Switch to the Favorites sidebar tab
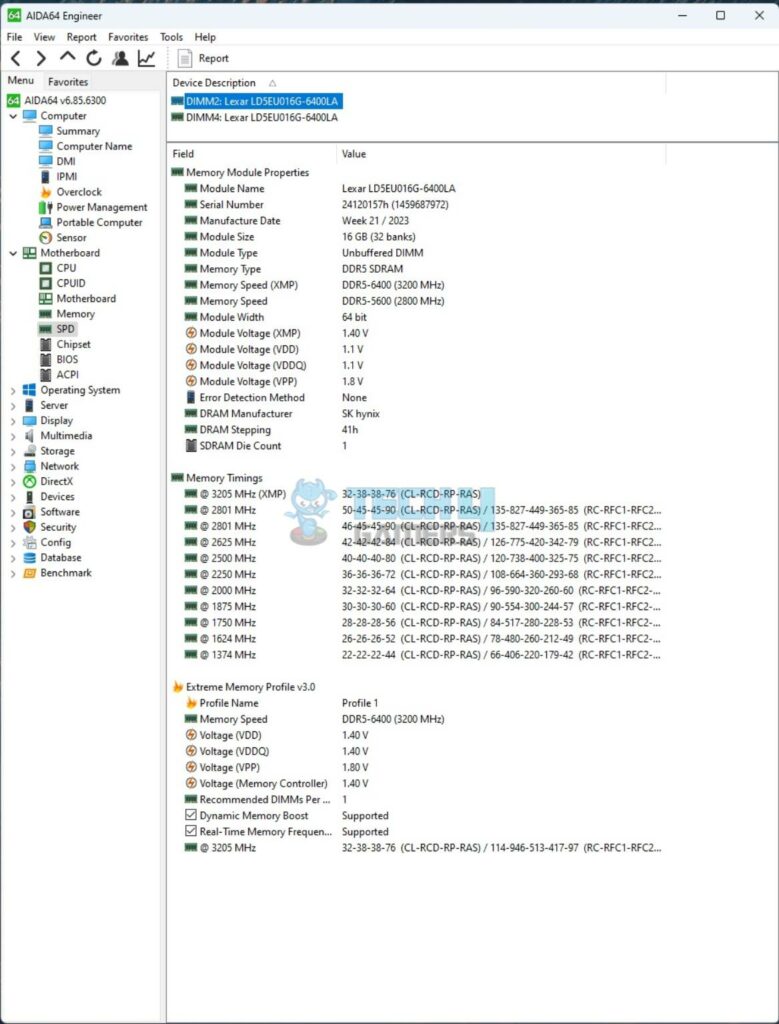779x1024 pixels. pos(68,82)
